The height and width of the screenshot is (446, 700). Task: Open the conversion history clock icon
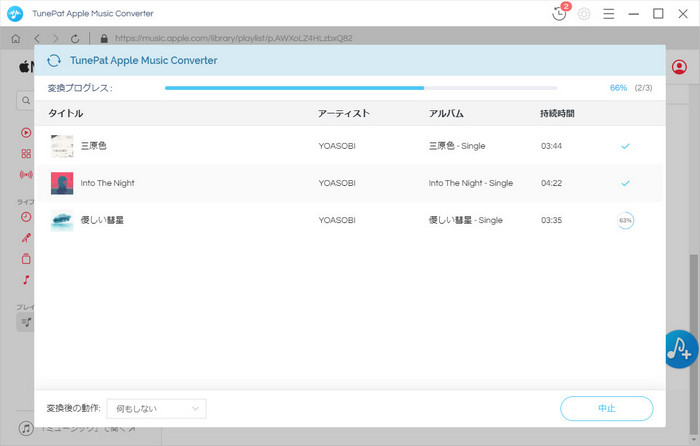pos(559,14)
